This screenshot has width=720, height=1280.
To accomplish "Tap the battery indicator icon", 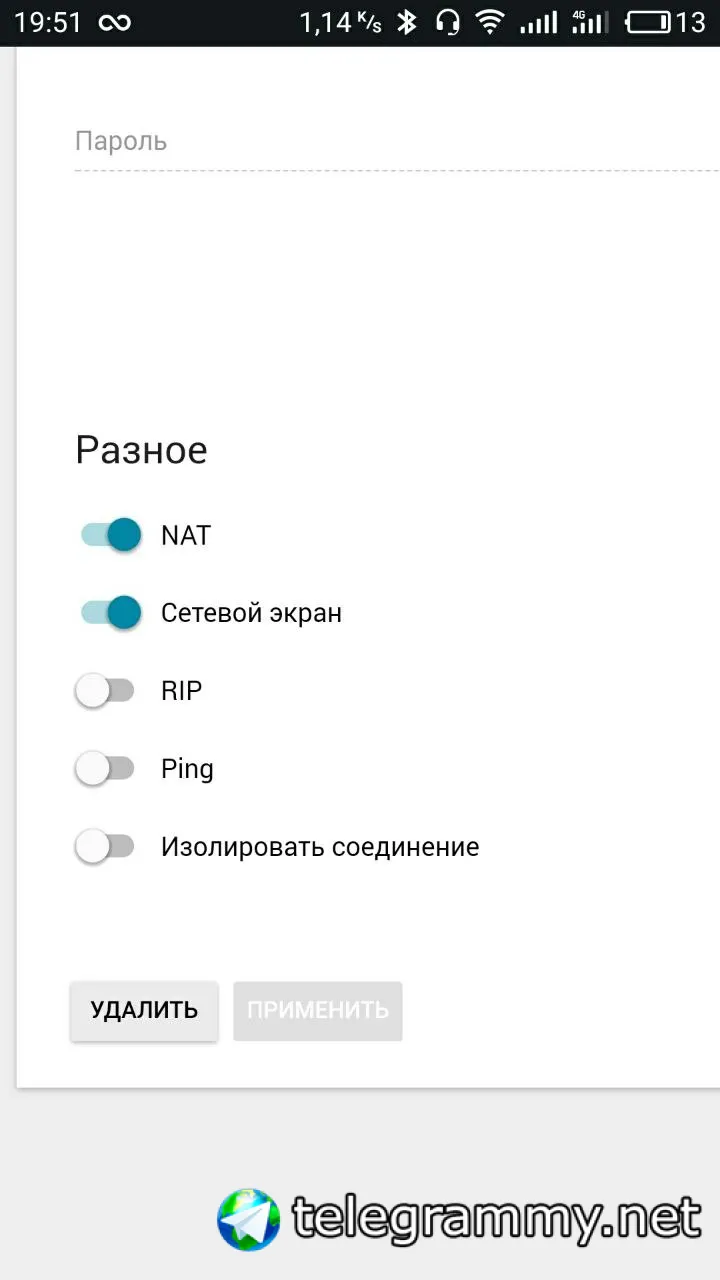I will click(x=646, y=22).
